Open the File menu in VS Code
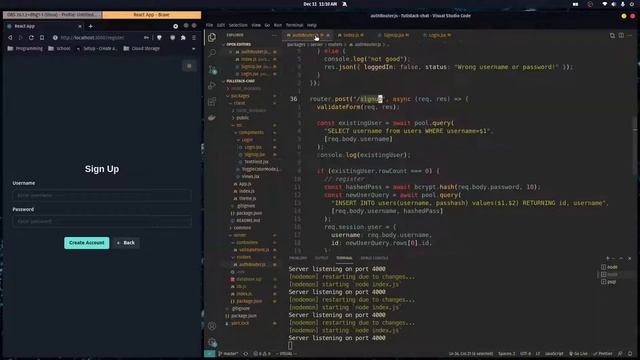This screenshot has height=360, width=640. pyautogui.click(x=209, y=25)
